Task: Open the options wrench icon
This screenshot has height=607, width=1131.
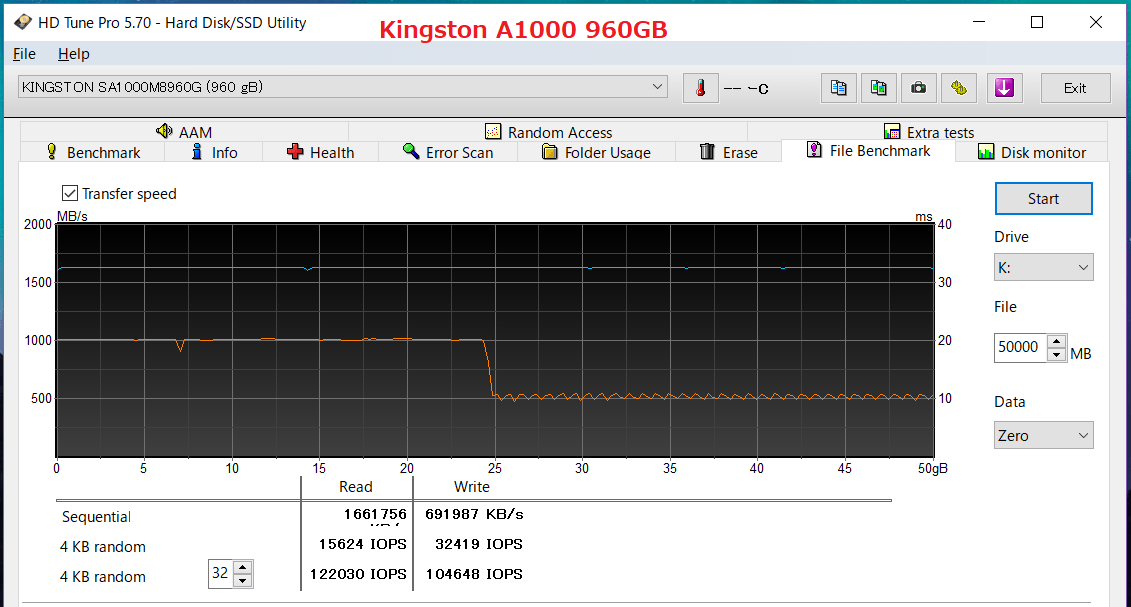Action: point(959,88)
